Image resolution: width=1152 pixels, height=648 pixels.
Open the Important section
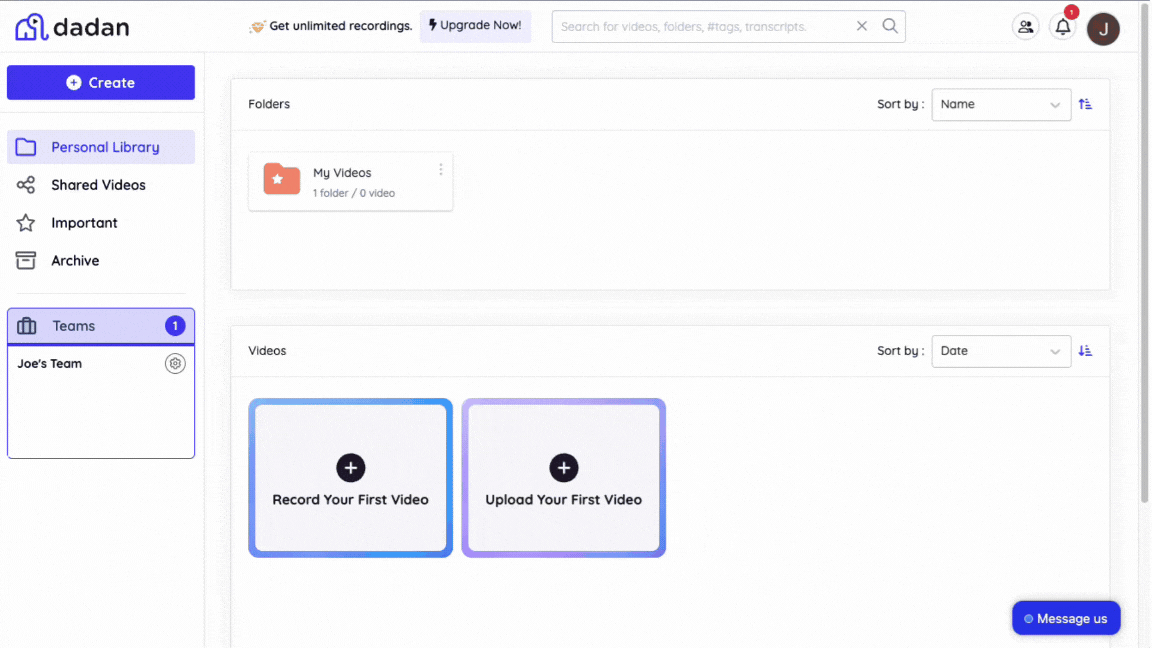(84, 223)
